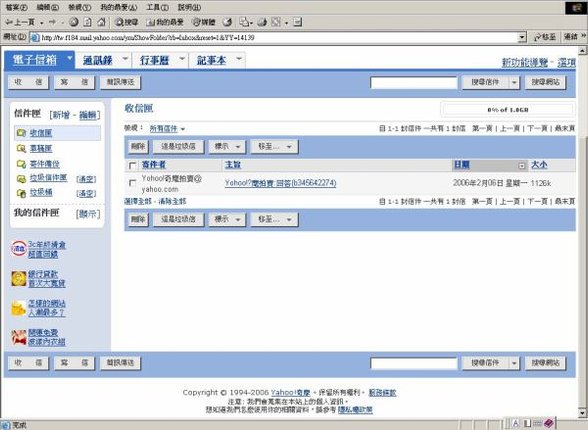Click the Sent (寄件備份) folder icon
588x430 pixels.
coord(21,164)
